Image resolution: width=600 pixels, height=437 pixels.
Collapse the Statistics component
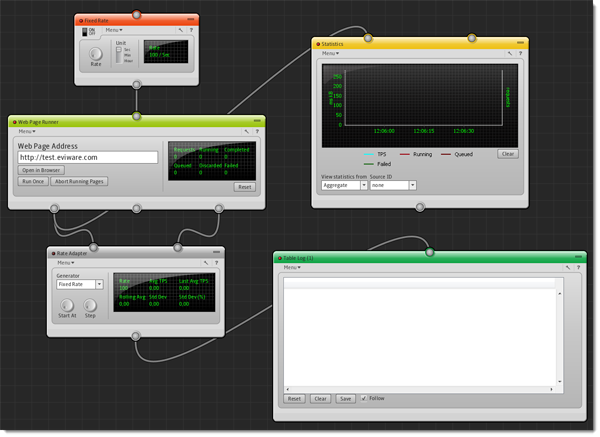520,42
